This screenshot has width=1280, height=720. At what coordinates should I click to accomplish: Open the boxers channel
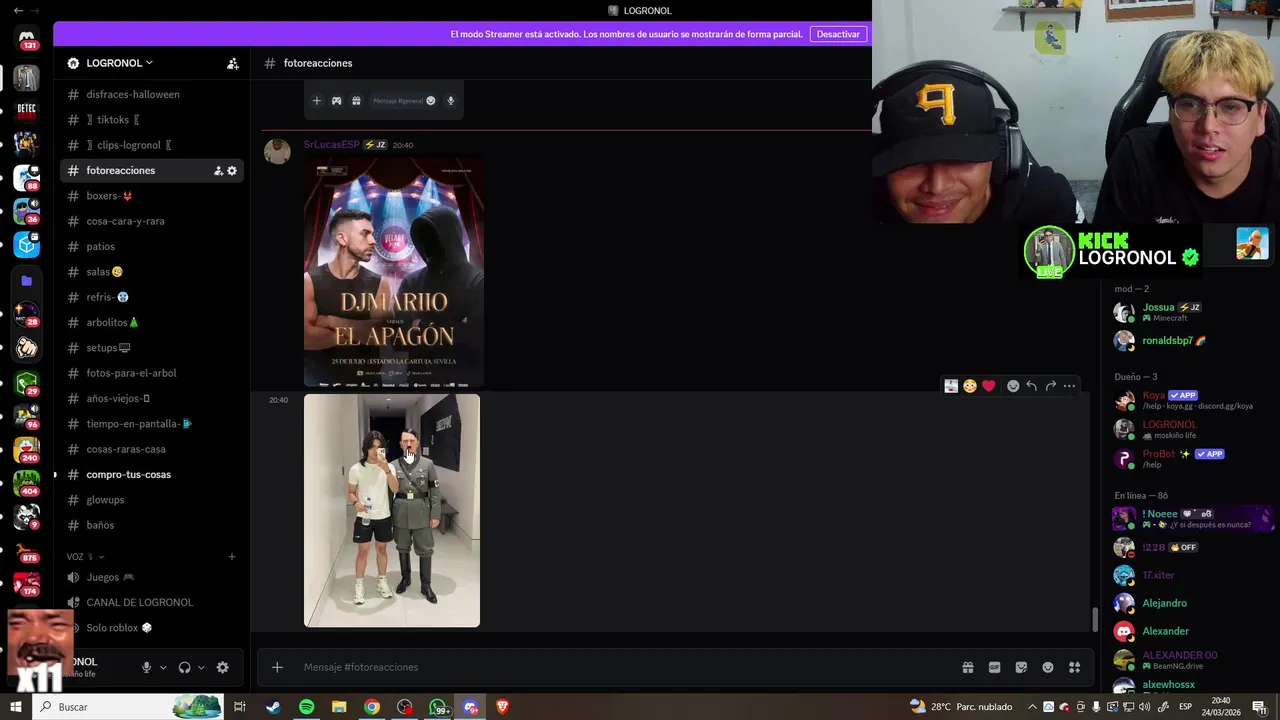tap(152, 196)
